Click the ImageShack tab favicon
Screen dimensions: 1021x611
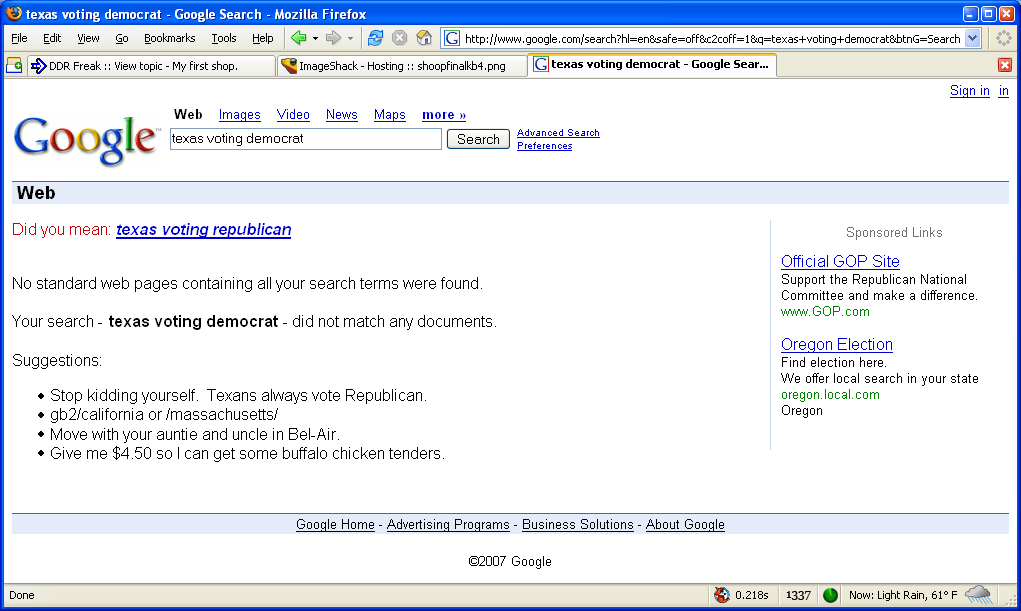coord(289,66)
